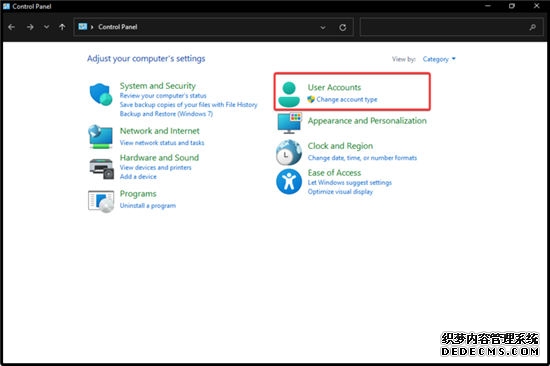Minimize the Control Panel window

coord(488,6)
